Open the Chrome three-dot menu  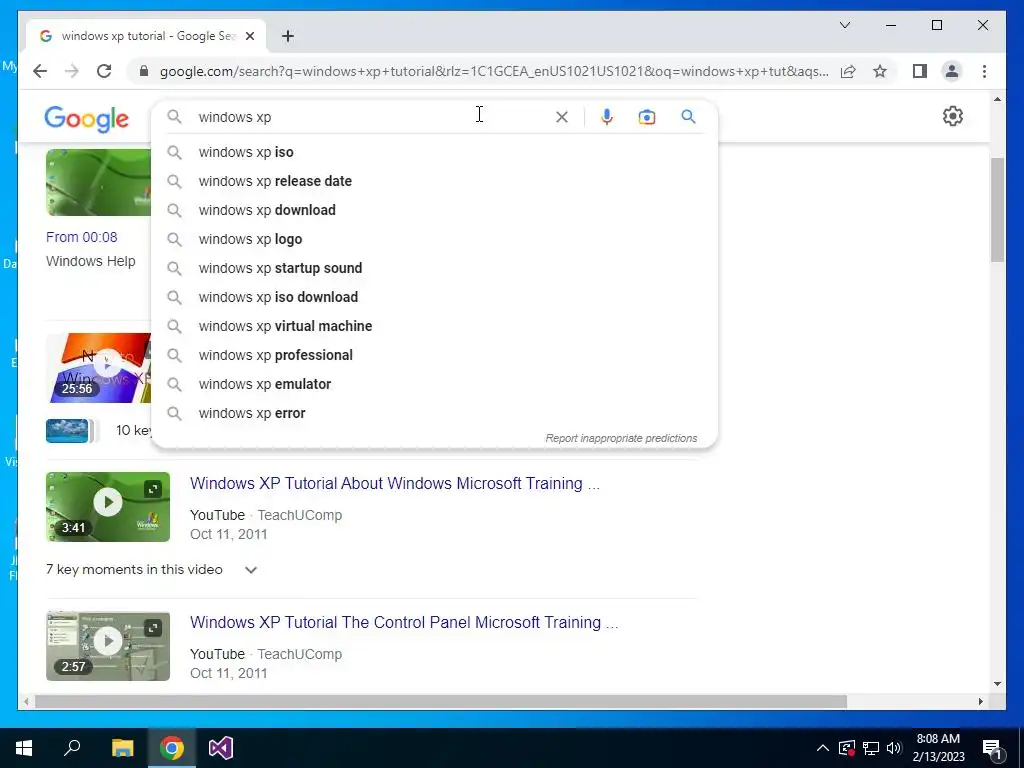[x=984, y=71]
